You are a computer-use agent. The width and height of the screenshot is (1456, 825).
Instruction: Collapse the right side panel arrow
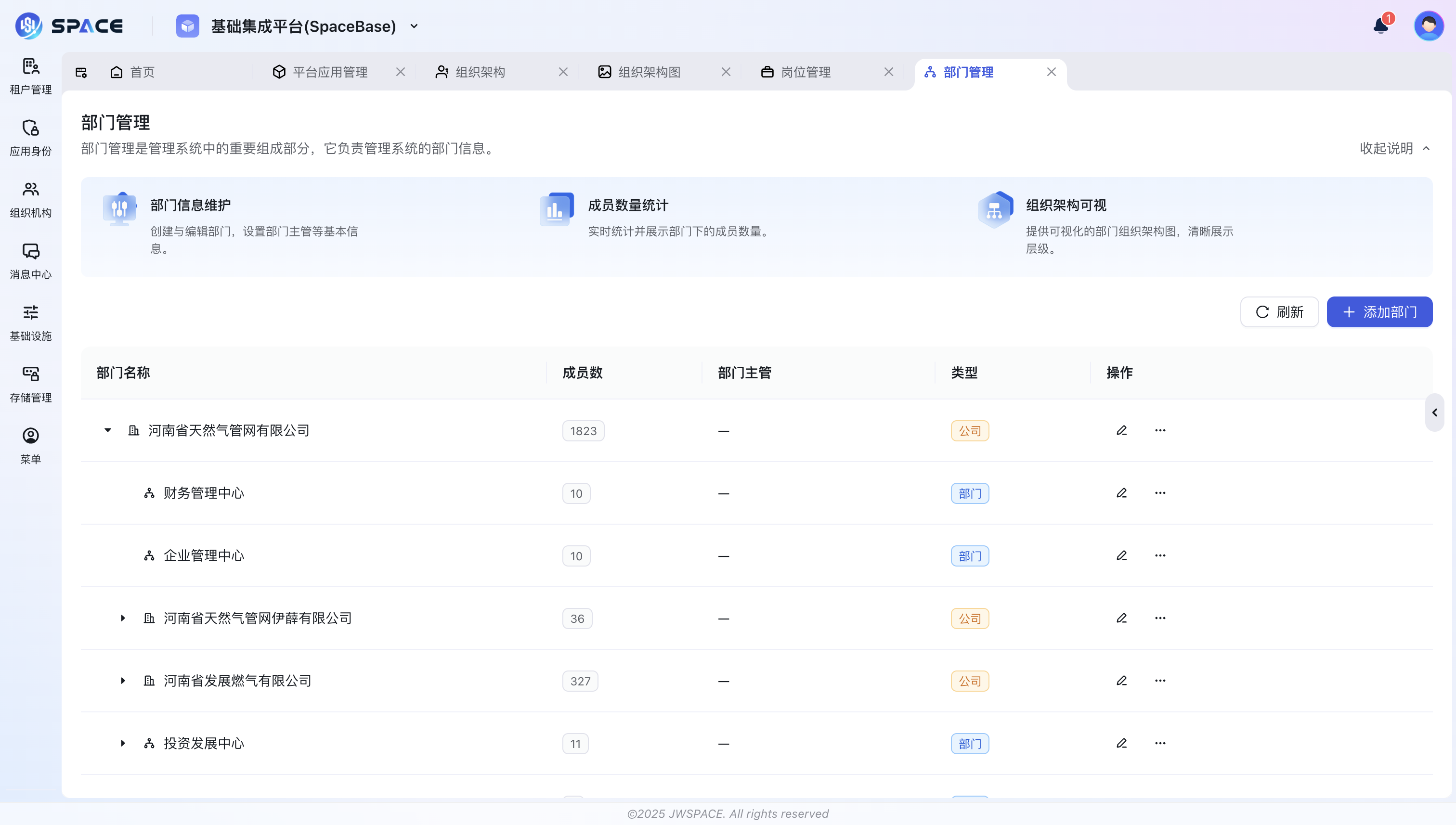click(x=1435, y=412)
